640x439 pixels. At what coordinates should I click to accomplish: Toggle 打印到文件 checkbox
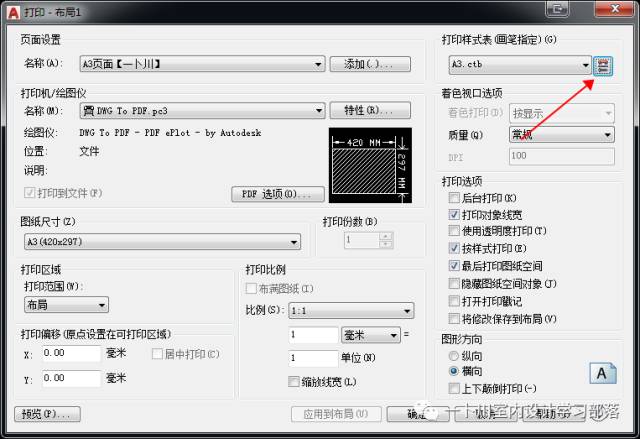(29, 193)
